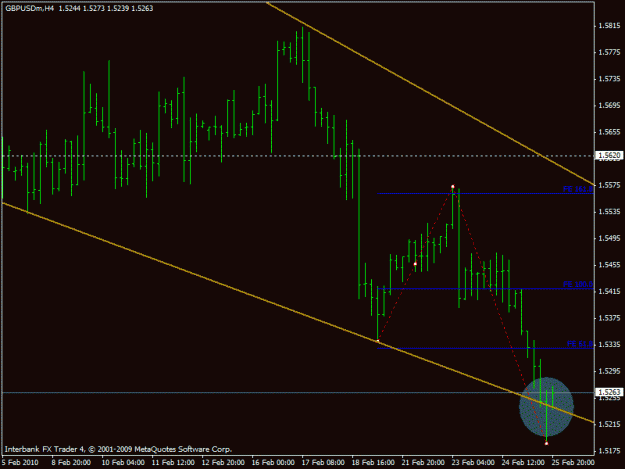Select the Fibonacci anchor point at the chart's lowest bar

pyautogui.click(x=546, y=443)
